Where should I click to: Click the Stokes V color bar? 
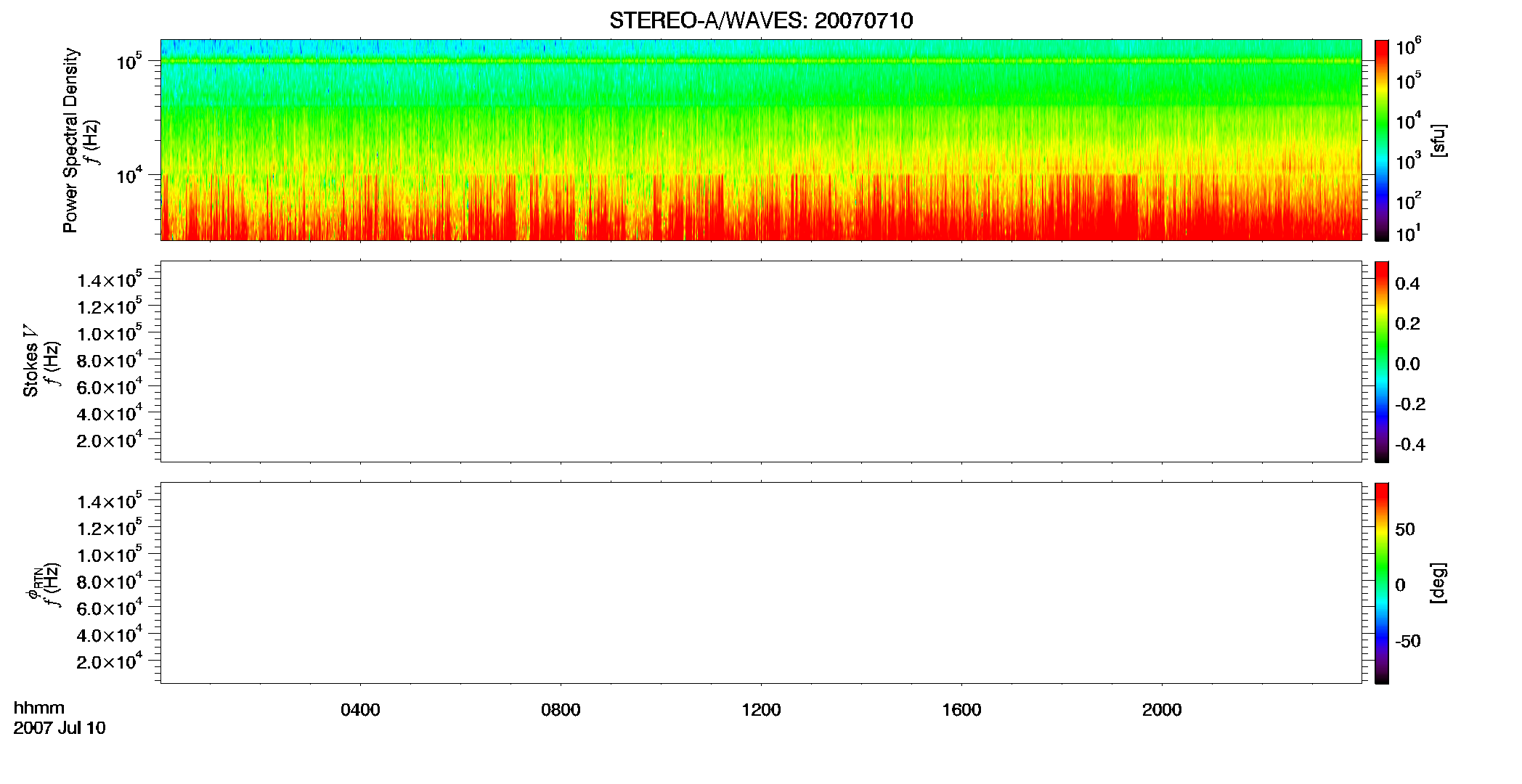coord(1382,362)
